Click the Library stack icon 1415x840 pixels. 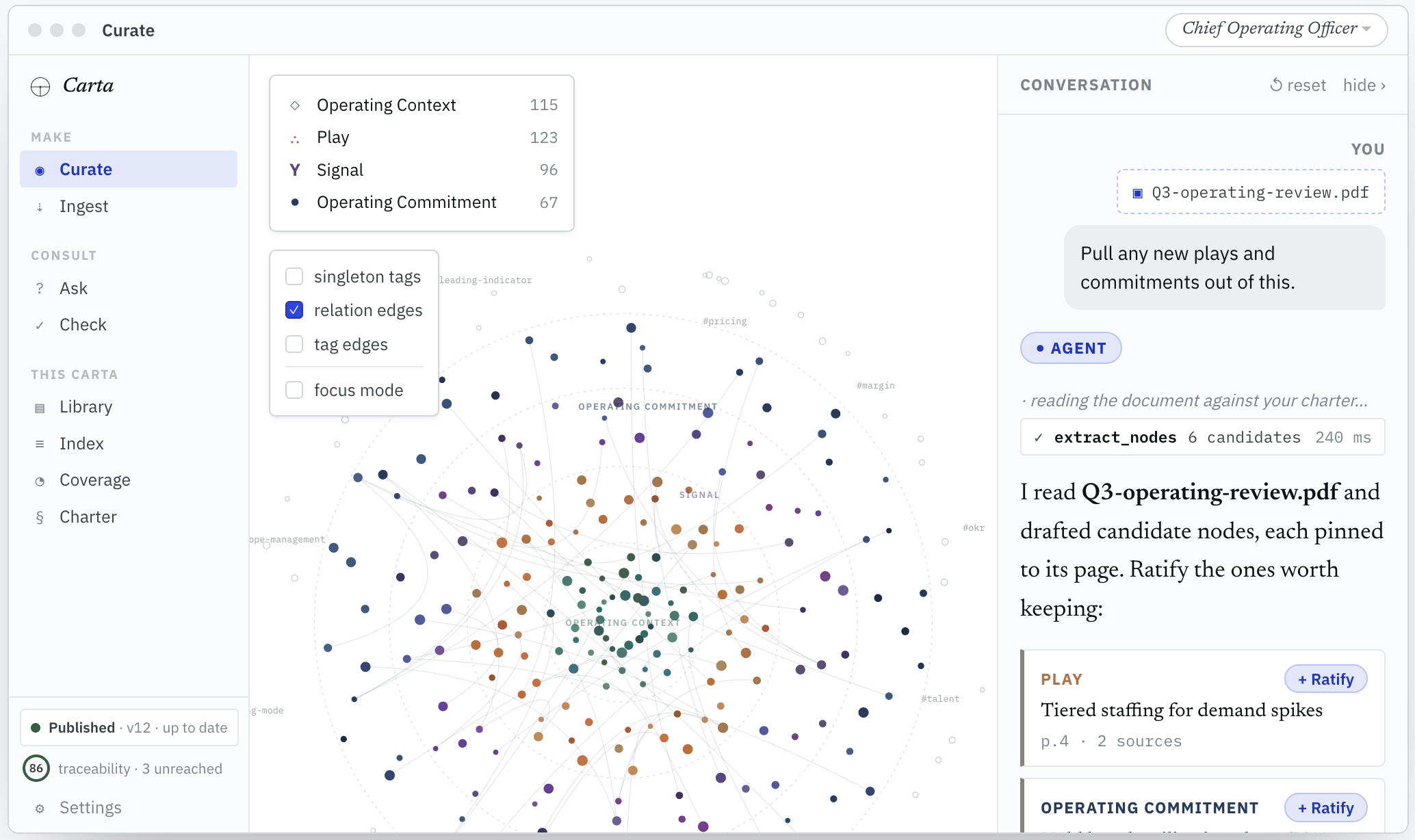[40, 408]
